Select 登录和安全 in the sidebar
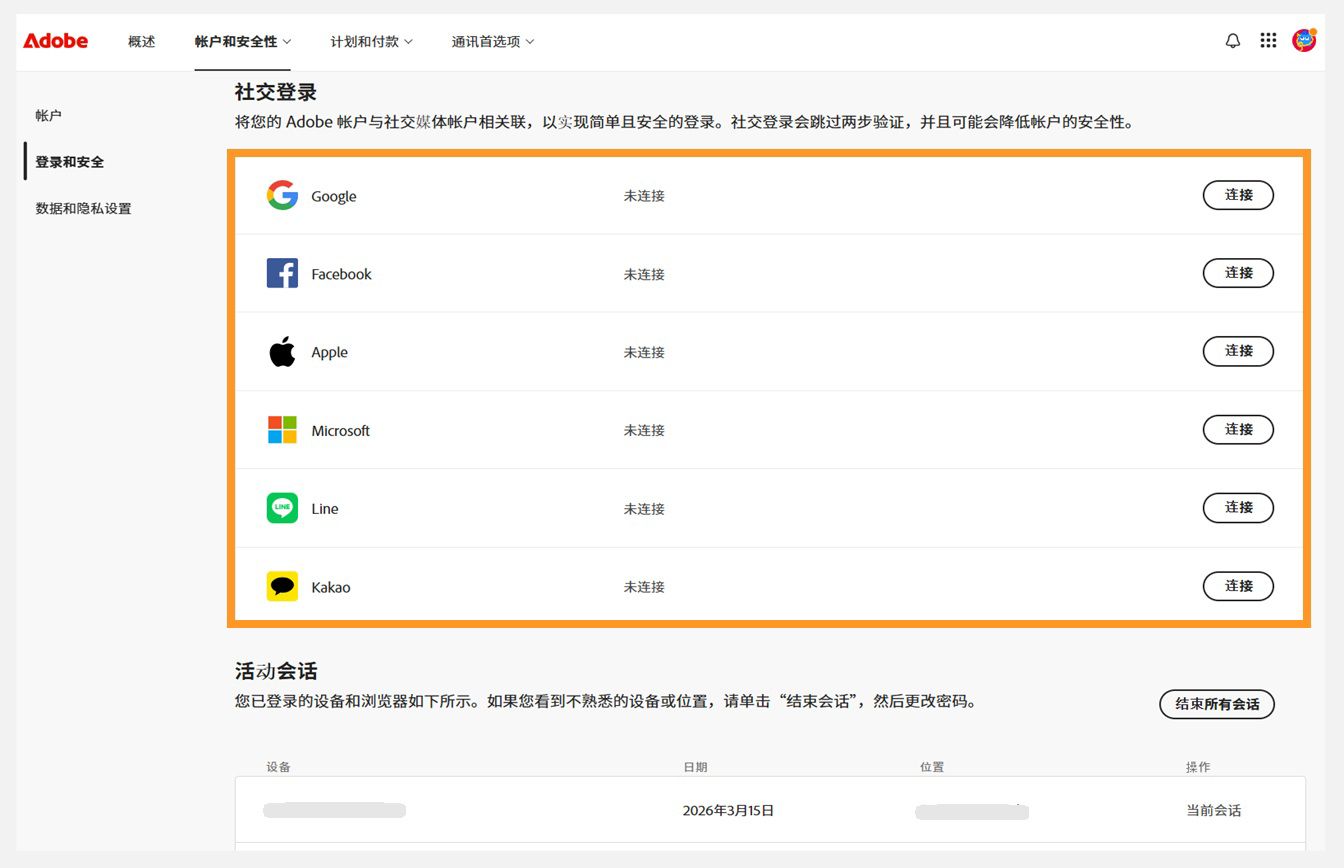This screenshot has width=1344, height=868. click(x=68, y=161)
